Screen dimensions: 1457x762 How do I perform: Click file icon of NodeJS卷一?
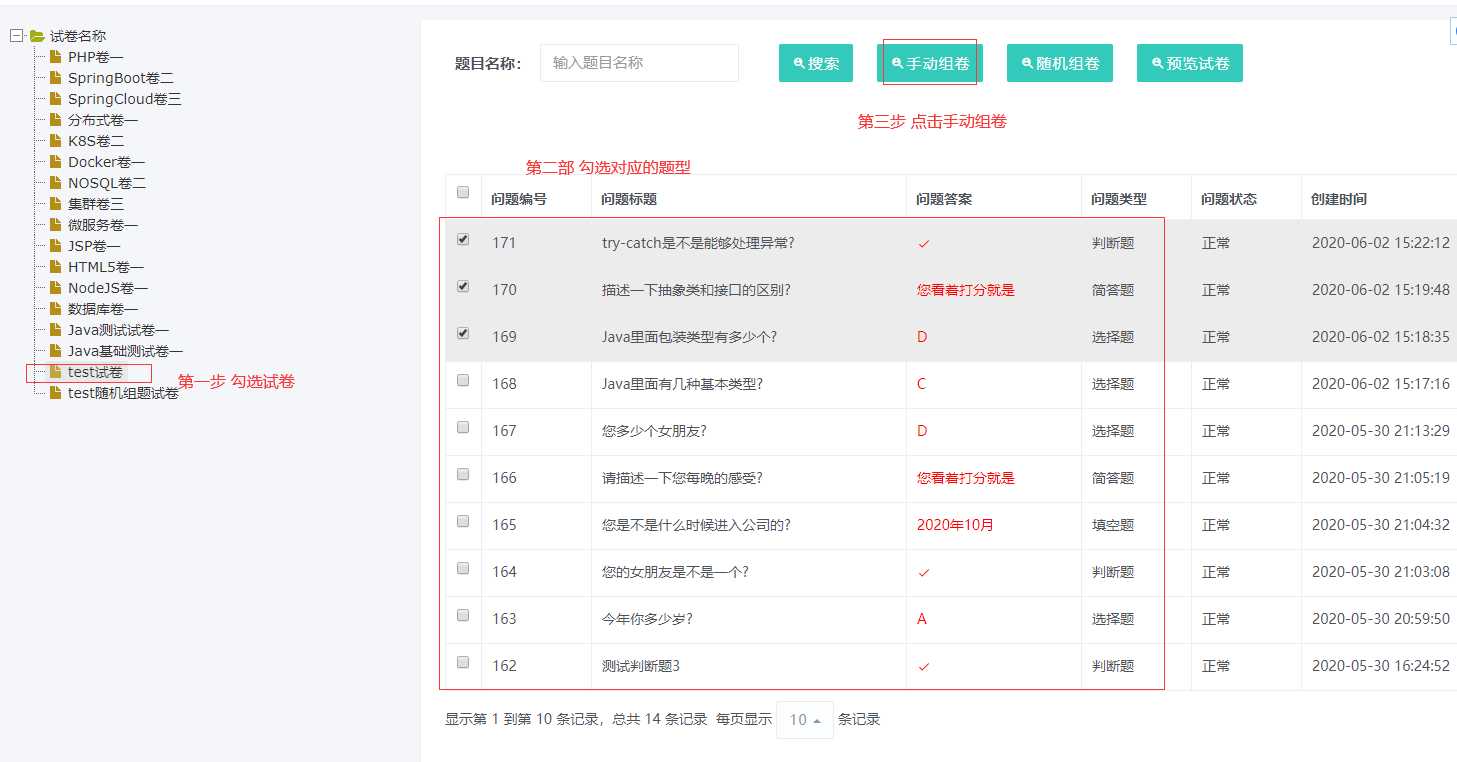click(x=56, y=288)
